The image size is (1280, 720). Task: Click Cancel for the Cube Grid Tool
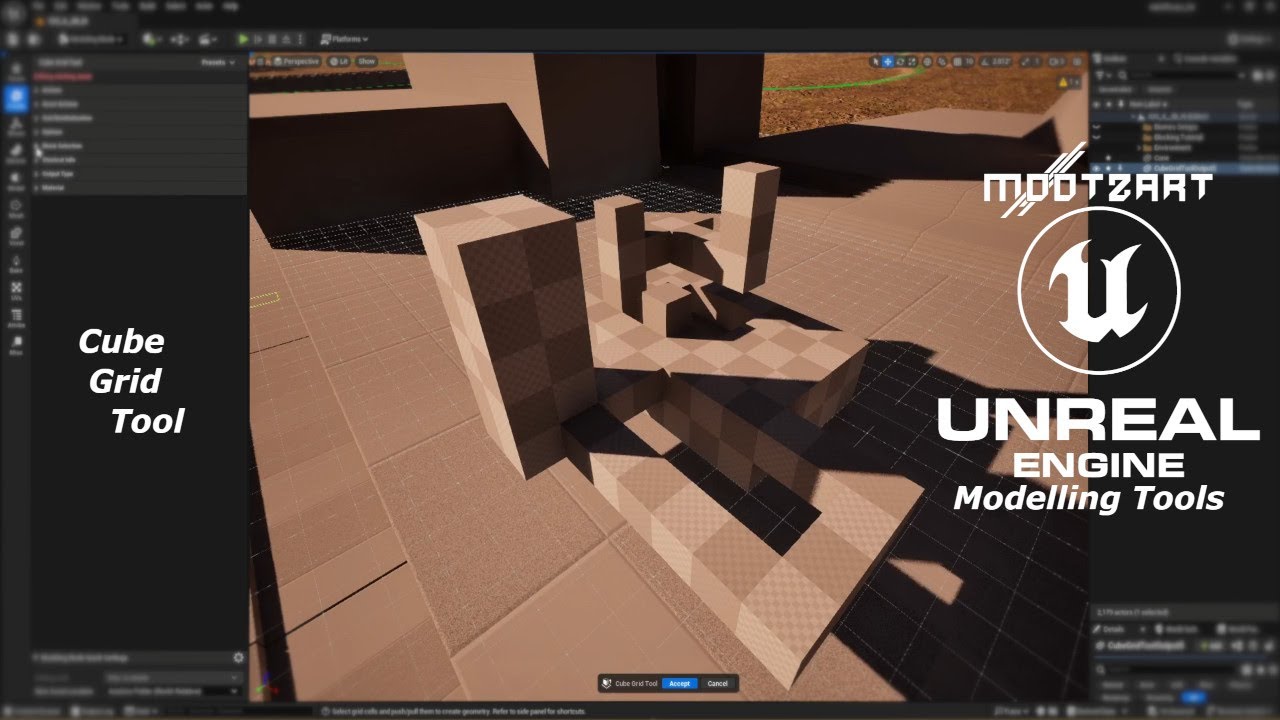point(717,683)
